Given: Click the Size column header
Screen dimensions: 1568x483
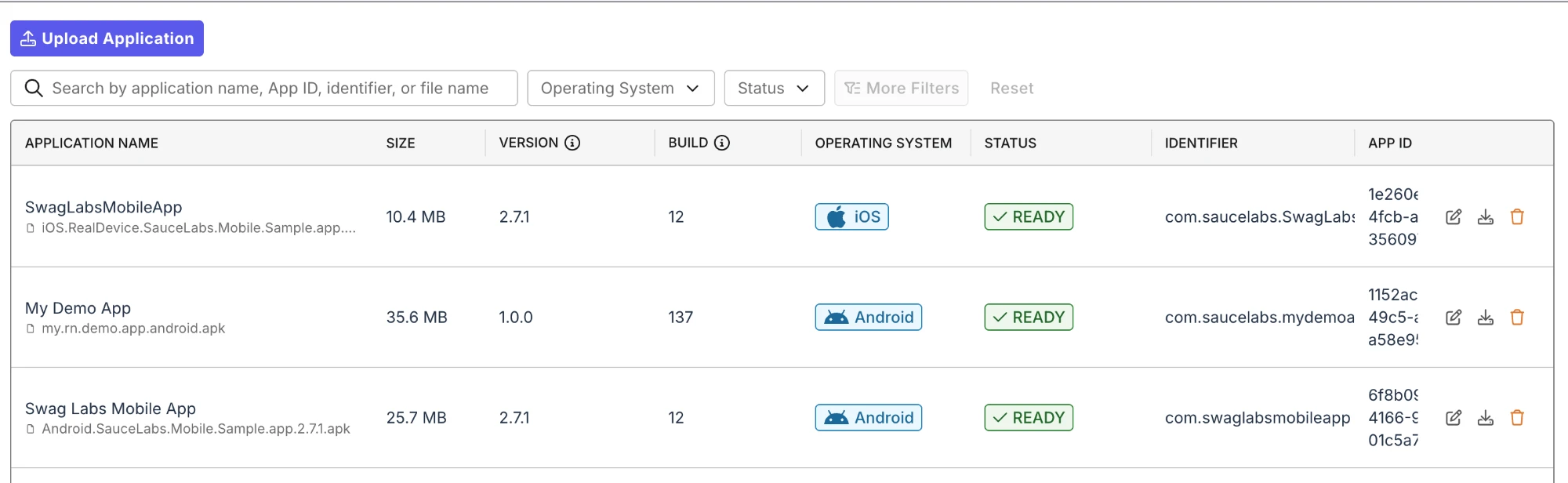Looking at the screenshot, I should [x=401, y=143].
